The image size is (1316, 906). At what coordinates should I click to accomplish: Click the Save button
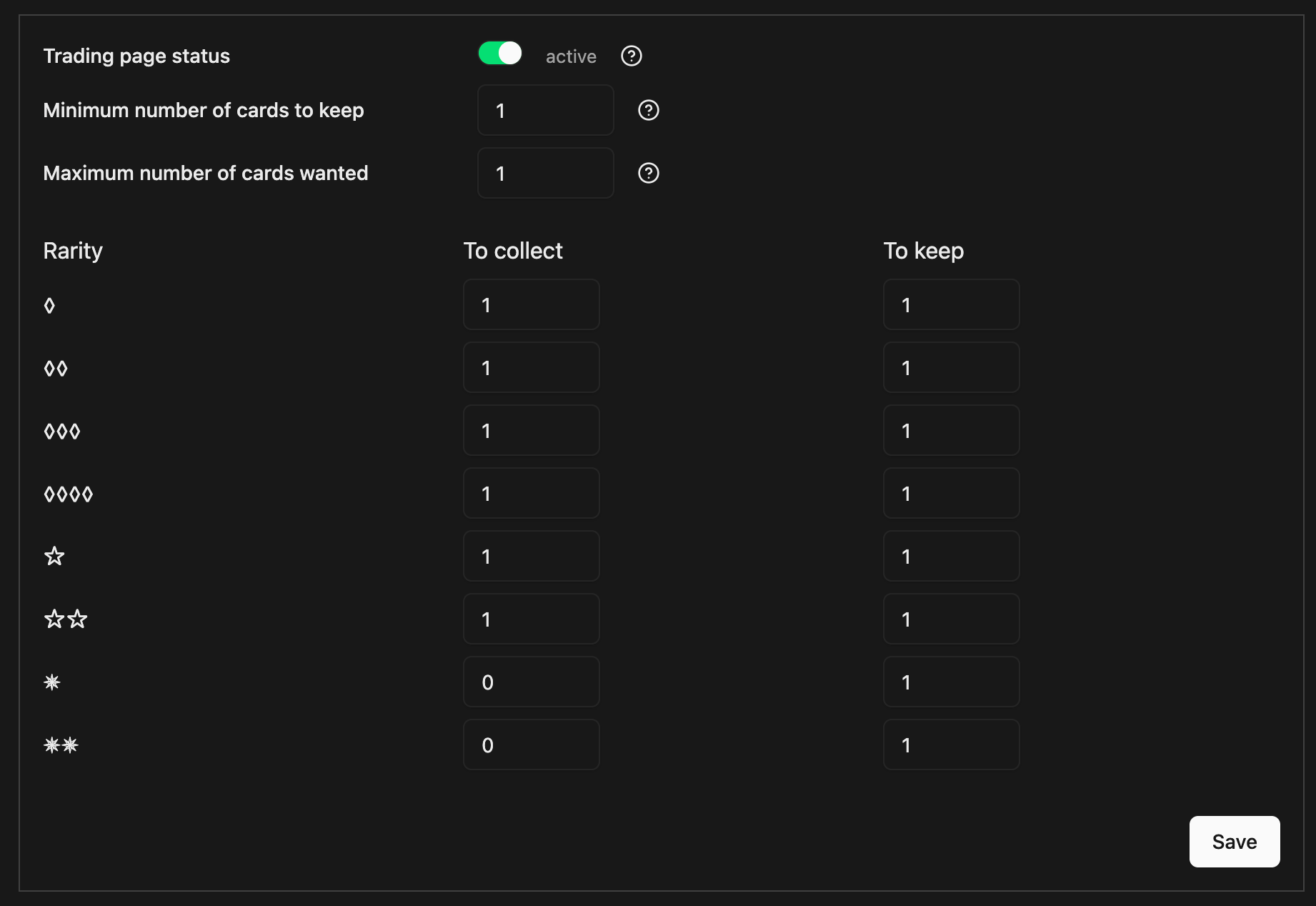(x=1234, y=841)
